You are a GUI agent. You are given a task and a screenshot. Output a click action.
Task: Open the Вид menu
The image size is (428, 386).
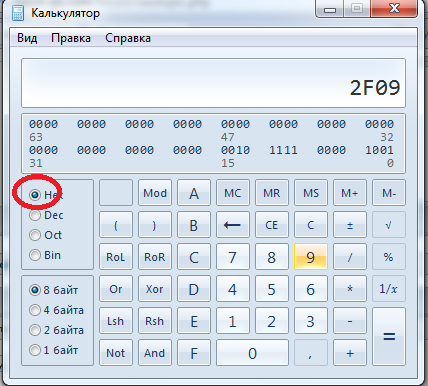pos(27,38)
